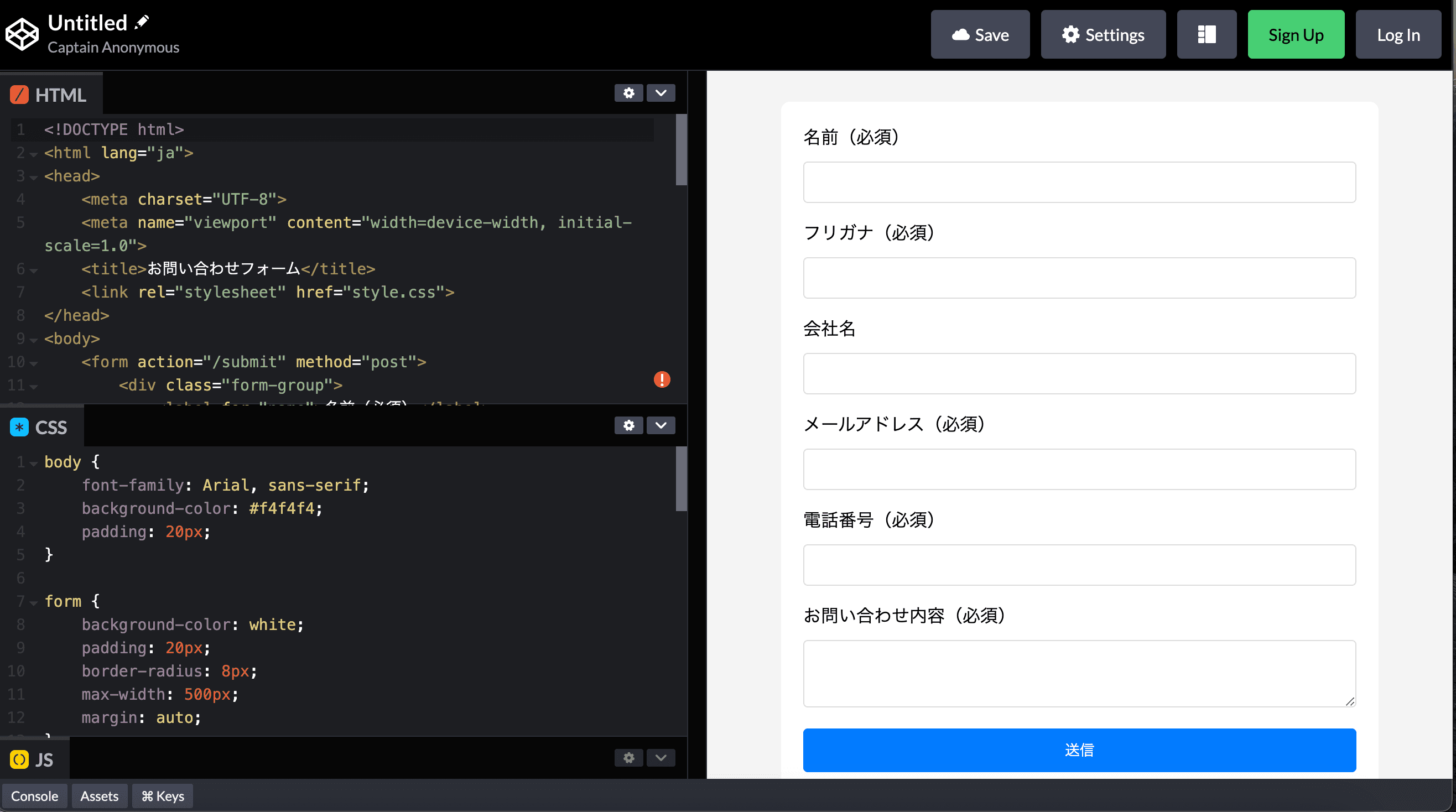Click the メールアドレス input field
This screenshot has height=812, width=1456.
(x=1079, y=469)
